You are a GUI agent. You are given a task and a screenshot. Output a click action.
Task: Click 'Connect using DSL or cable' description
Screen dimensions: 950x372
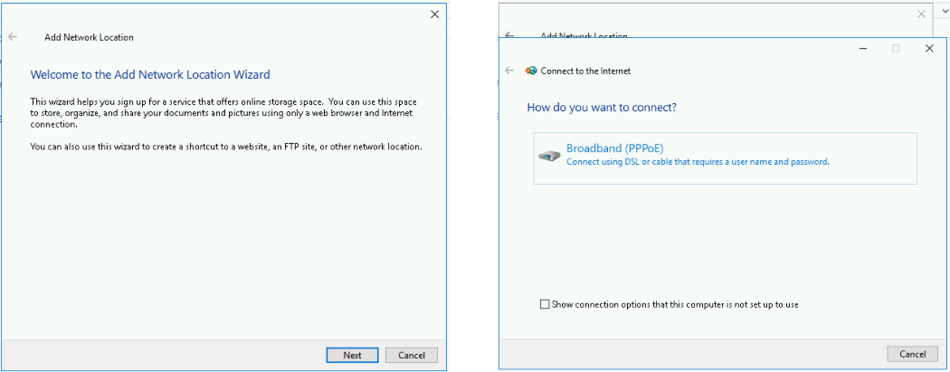[x=697, y=162]
